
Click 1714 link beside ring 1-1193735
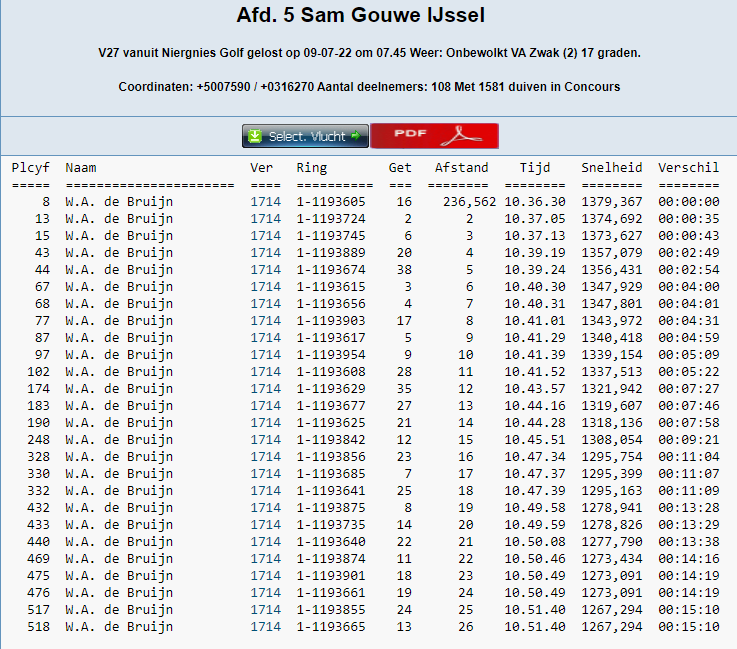point(265,525)
